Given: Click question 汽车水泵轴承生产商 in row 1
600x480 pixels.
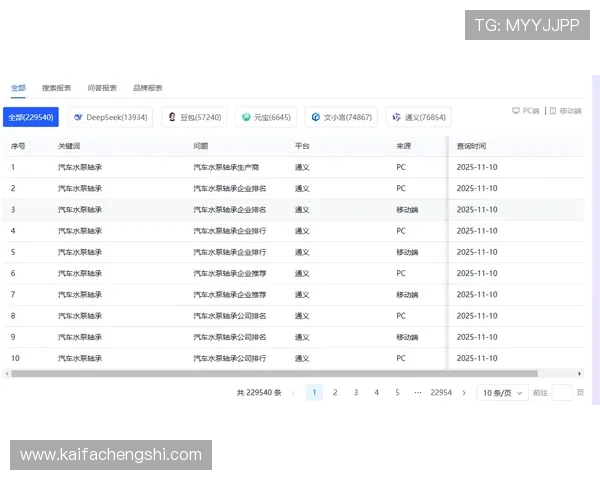Looking at the screenshot, I should click(x=226, y=167).
